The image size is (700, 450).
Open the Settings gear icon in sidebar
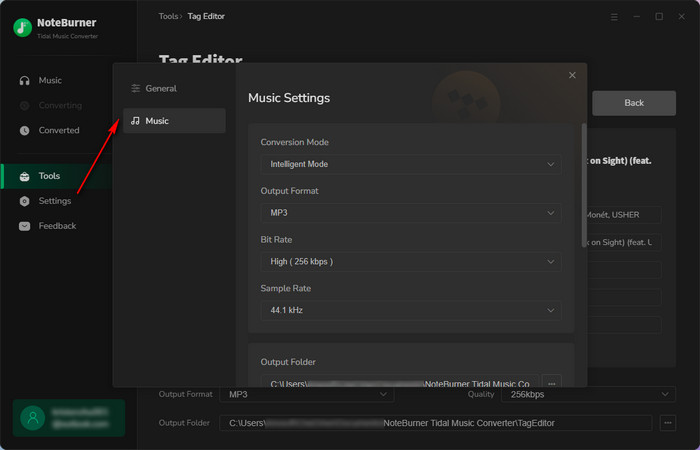click(25, 201)
